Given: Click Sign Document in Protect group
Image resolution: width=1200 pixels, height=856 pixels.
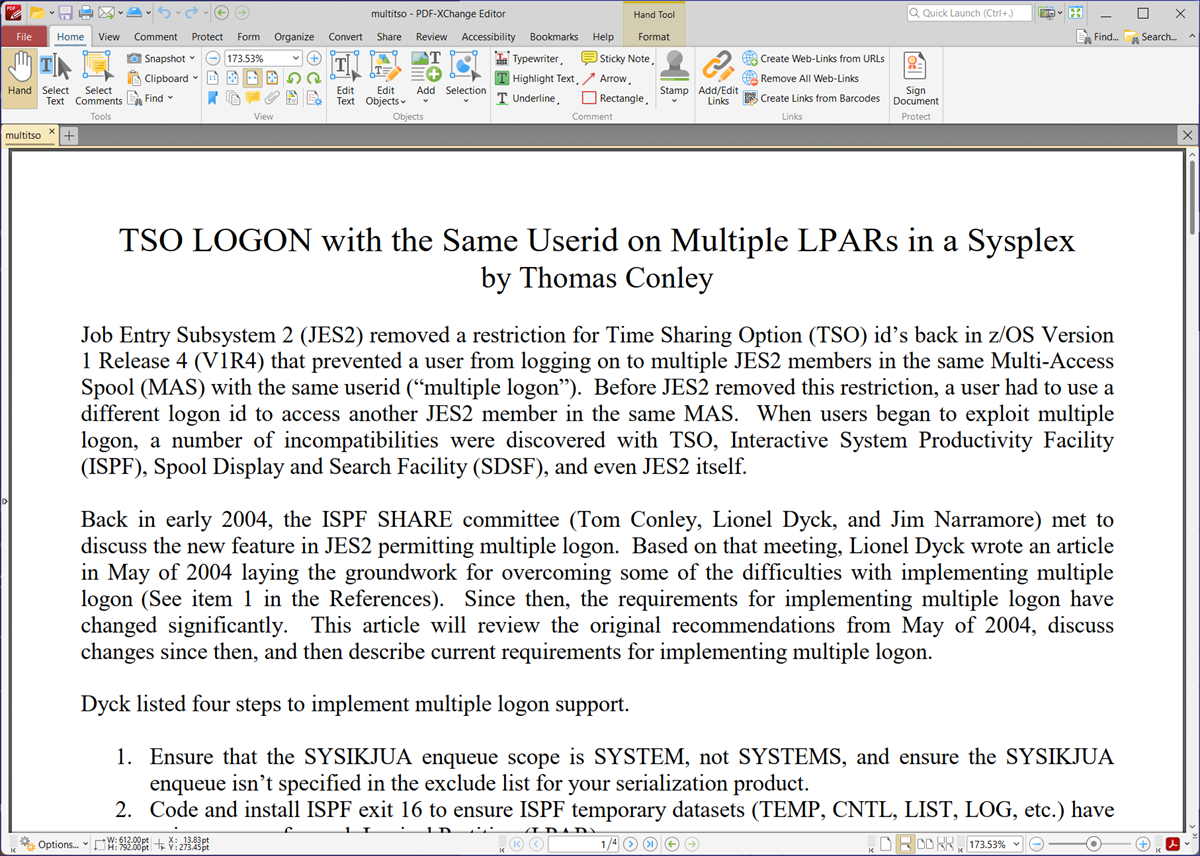Looking at the screenshot, I should click(x=916, y=78).
